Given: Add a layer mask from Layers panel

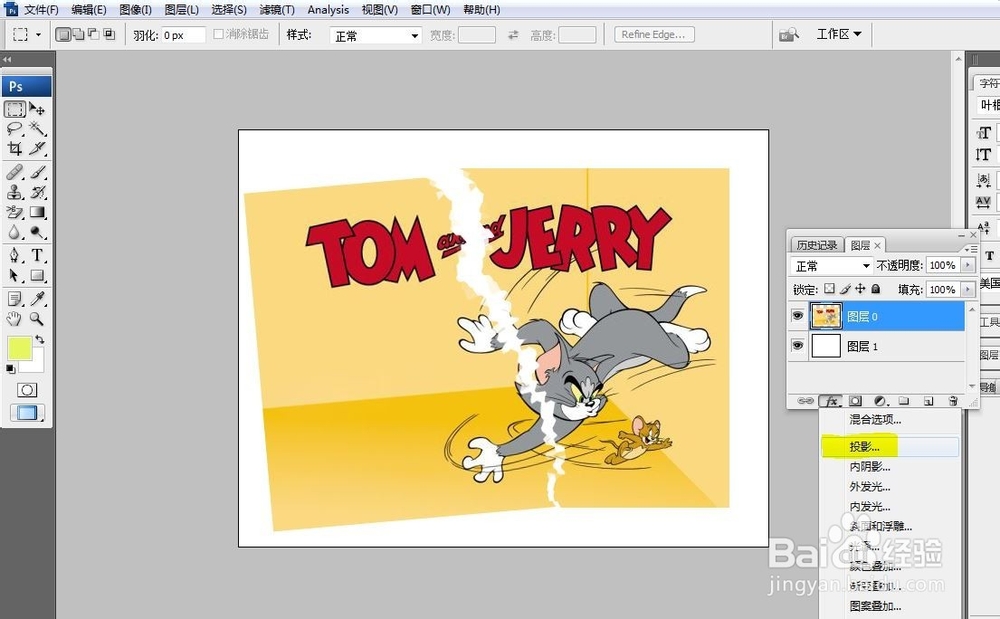Looking at the screenshot, I should click(x=855, y=401).
